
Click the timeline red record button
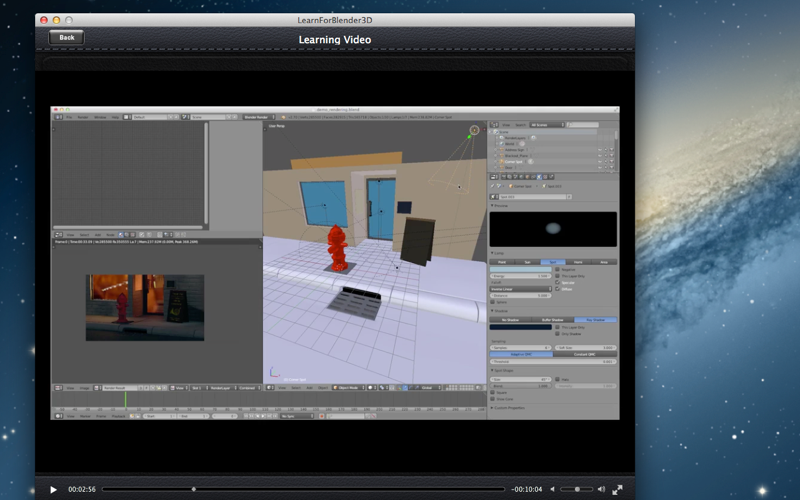coord(322,416)
